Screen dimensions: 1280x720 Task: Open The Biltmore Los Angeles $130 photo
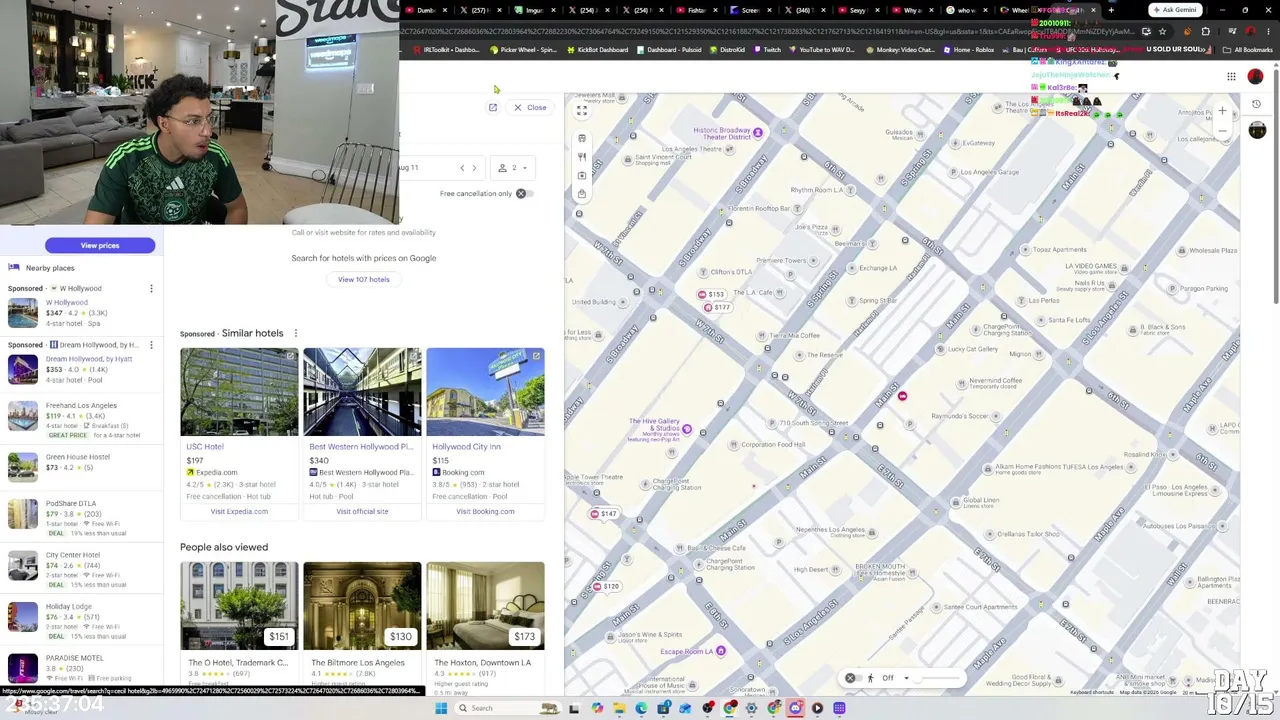362,606
